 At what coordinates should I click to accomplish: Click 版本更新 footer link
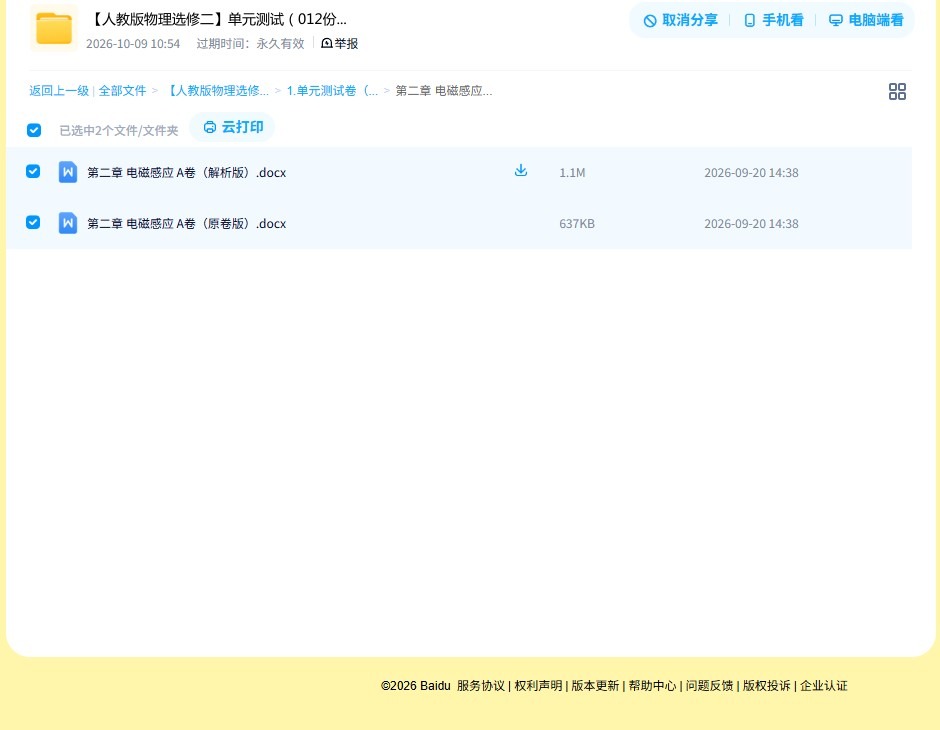pyautogui.click(x=595, y=686)
